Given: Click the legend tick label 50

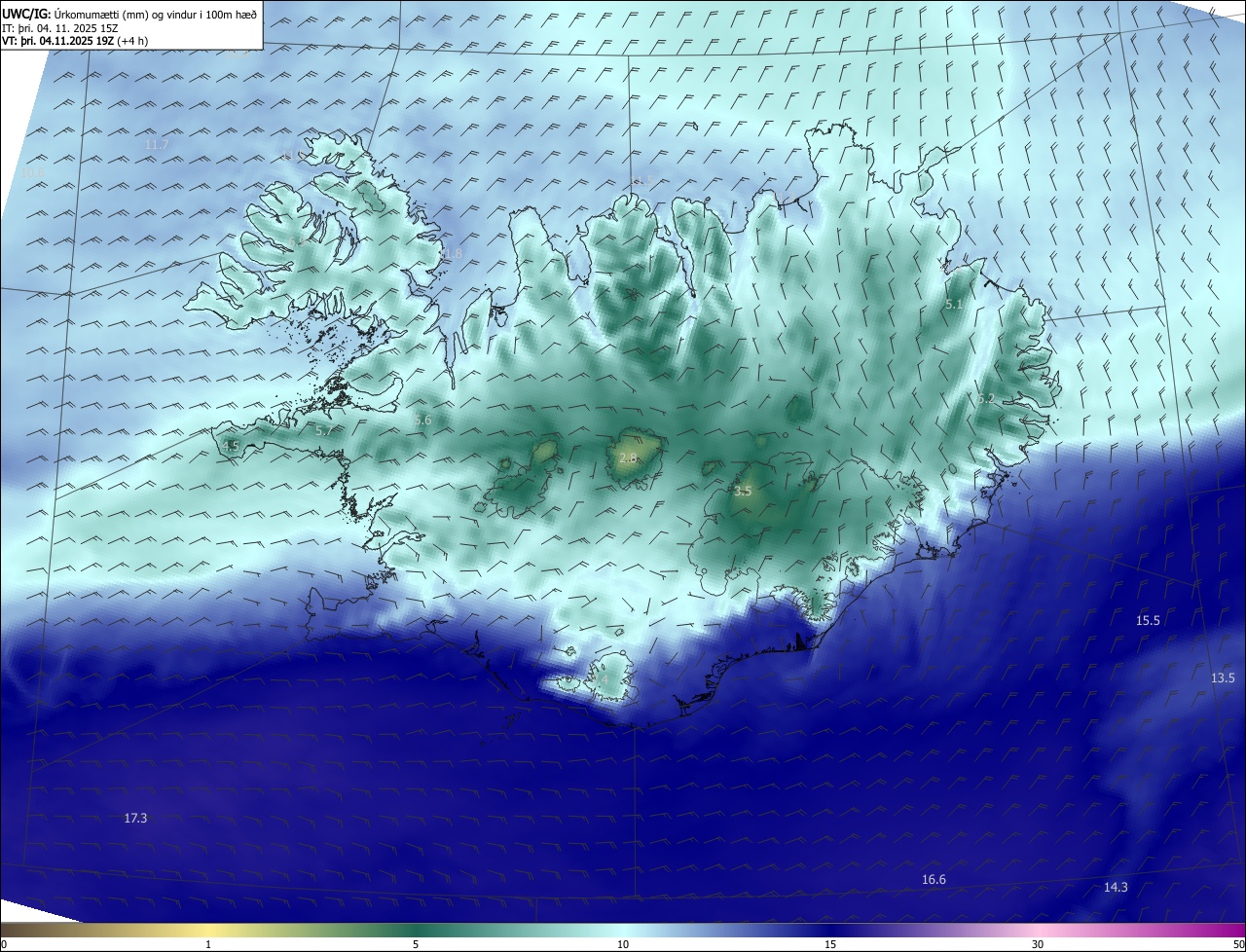Looking at the screenshot, I should tap(1238, 944).
